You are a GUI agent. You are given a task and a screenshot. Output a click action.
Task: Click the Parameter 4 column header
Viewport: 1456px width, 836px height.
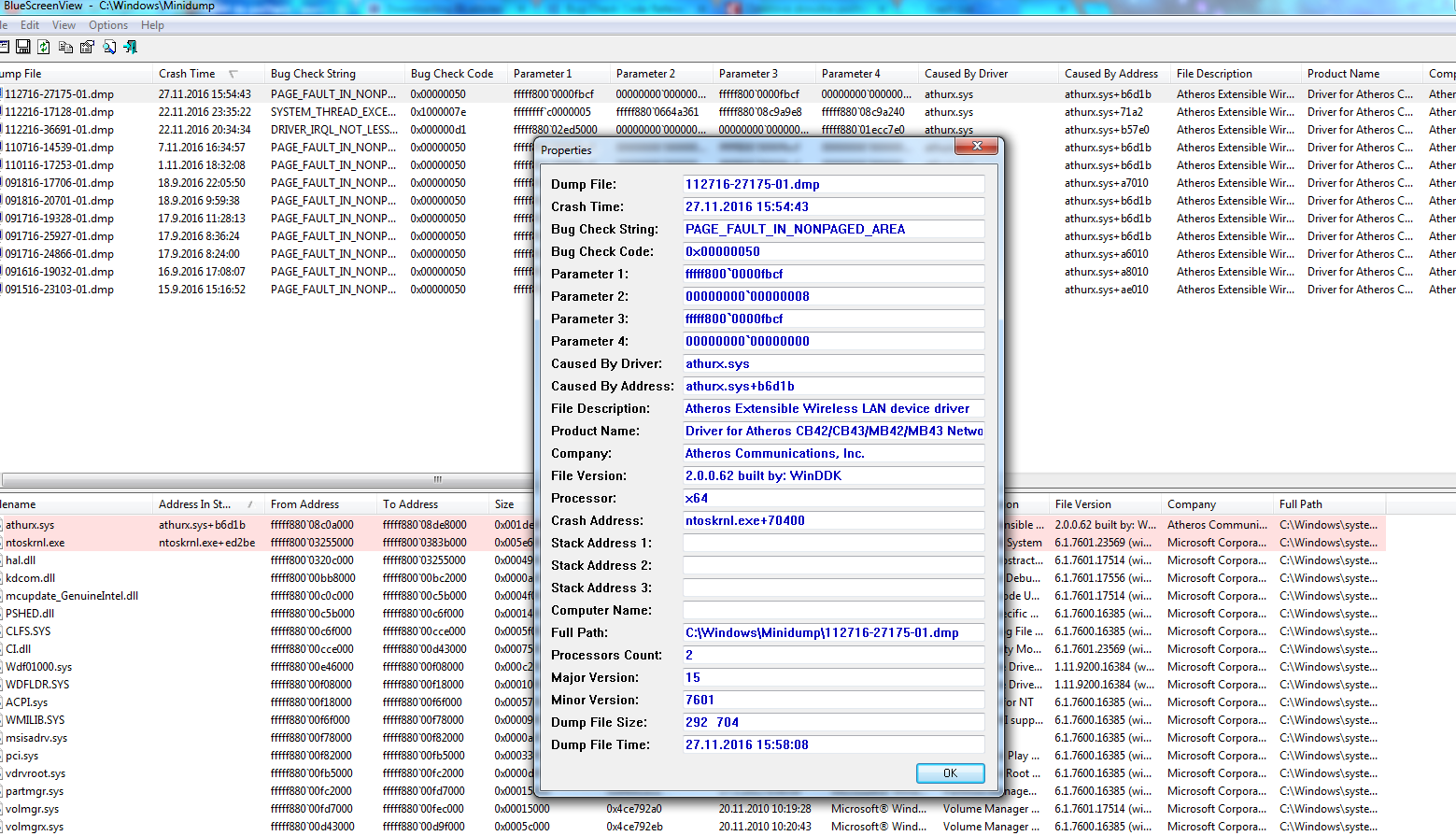(x=867, y=74)
